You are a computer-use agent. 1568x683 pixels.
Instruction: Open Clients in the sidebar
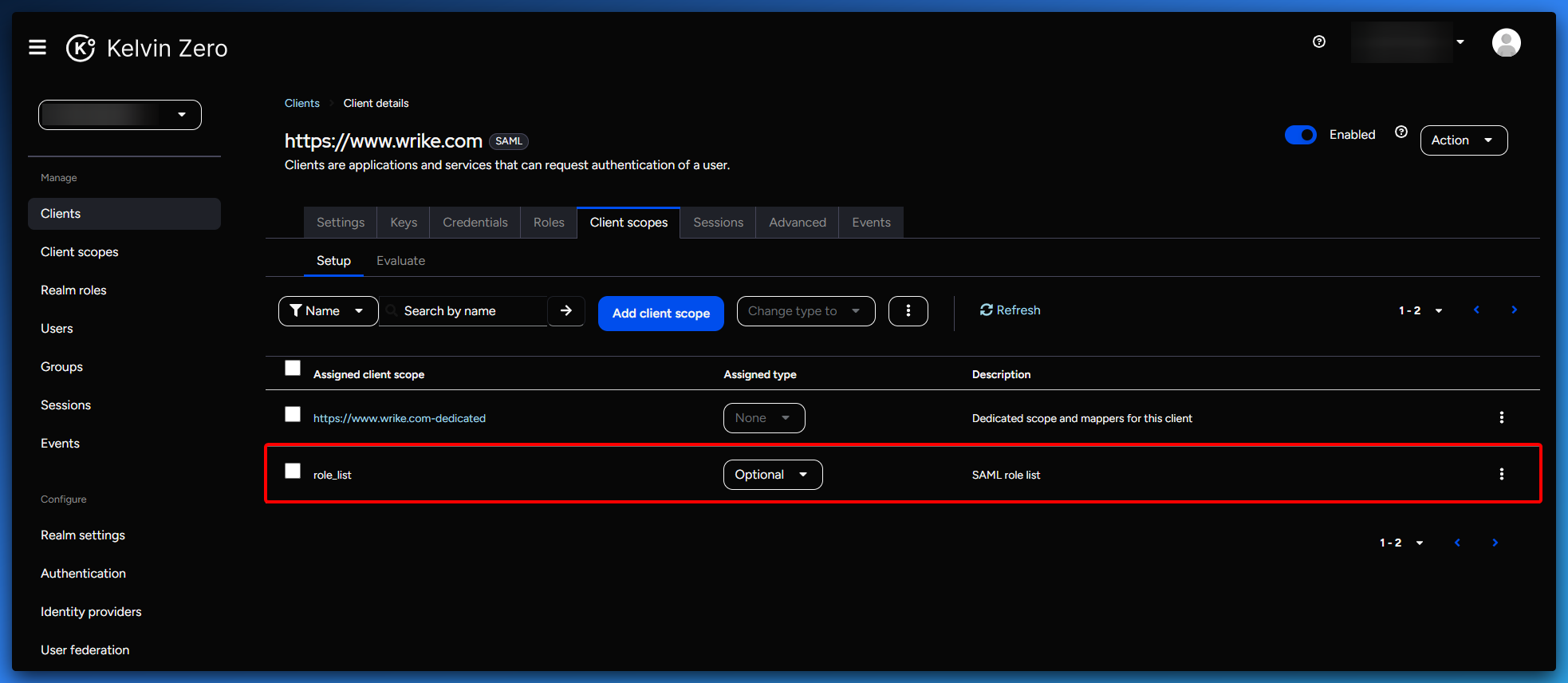[x=124, y=214]
